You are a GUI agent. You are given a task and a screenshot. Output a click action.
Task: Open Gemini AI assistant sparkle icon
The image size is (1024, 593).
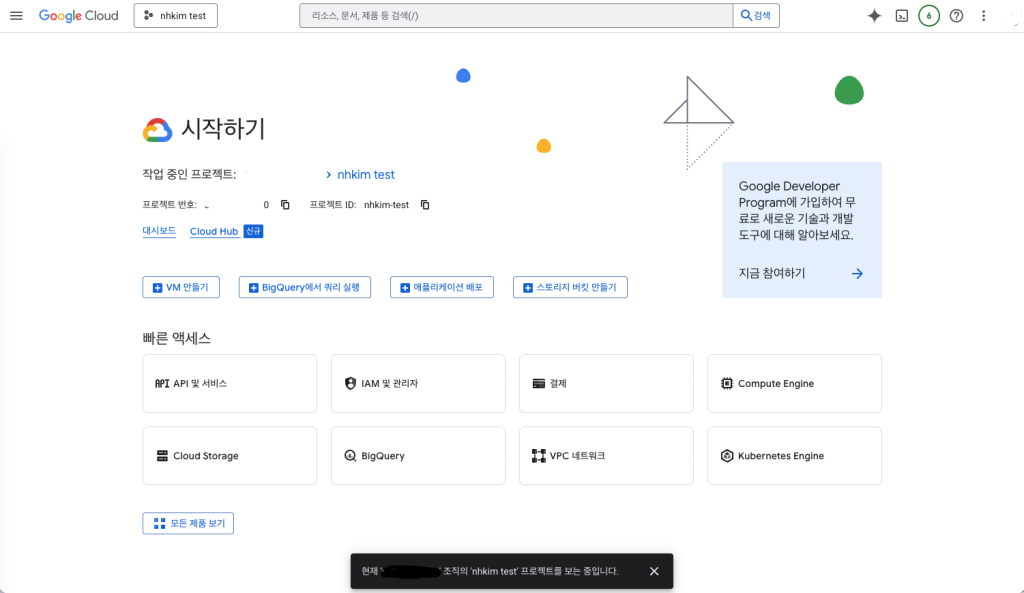(874, 16)
